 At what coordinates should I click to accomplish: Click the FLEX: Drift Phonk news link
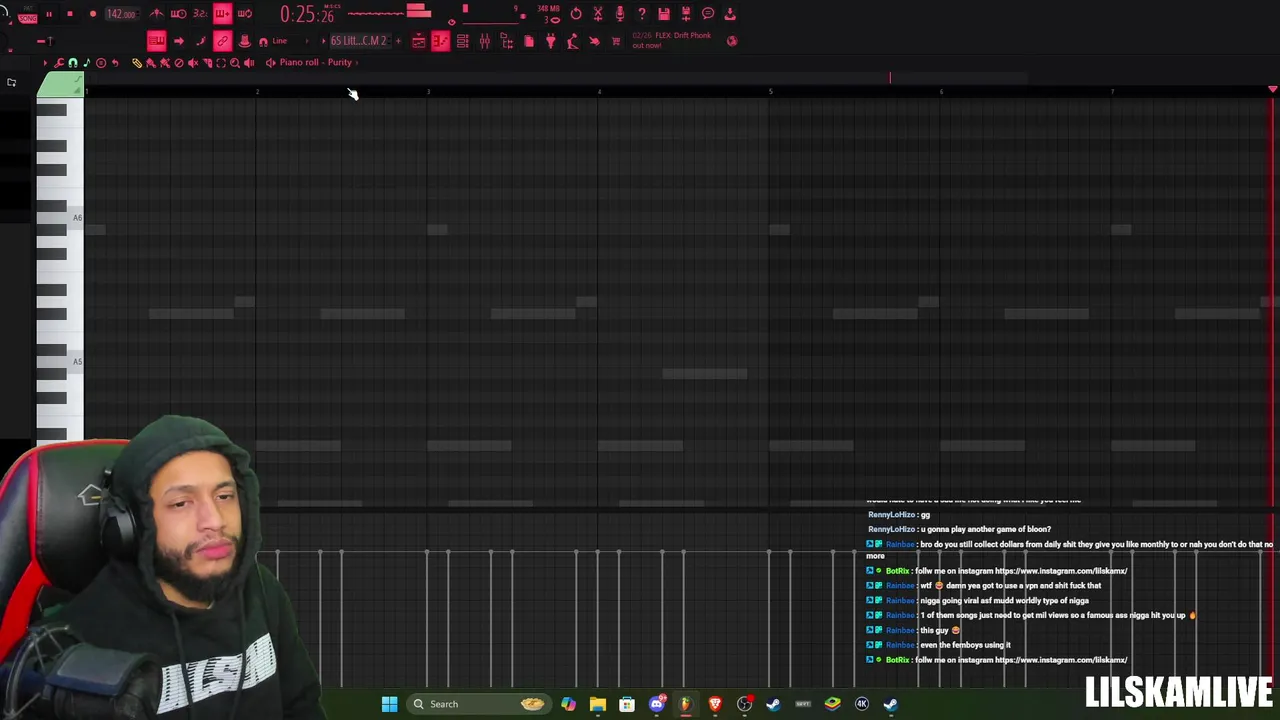pyautogui.click(x=671, y=40)
